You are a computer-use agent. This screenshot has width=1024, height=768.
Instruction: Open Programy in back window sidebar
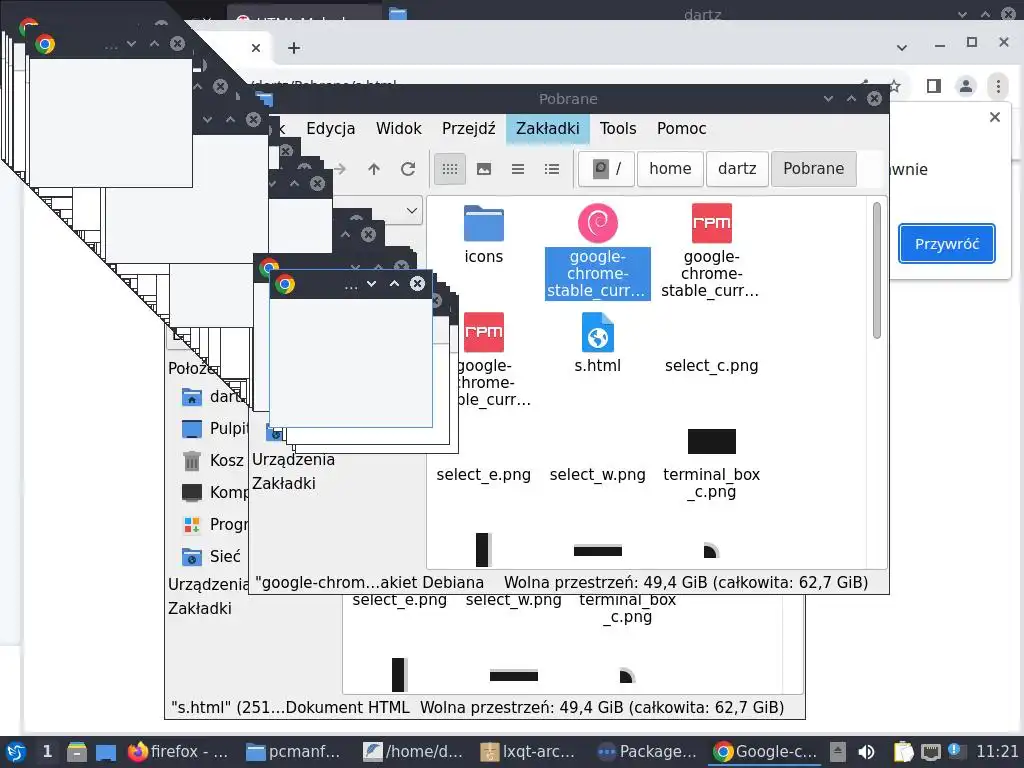(215, 524)
